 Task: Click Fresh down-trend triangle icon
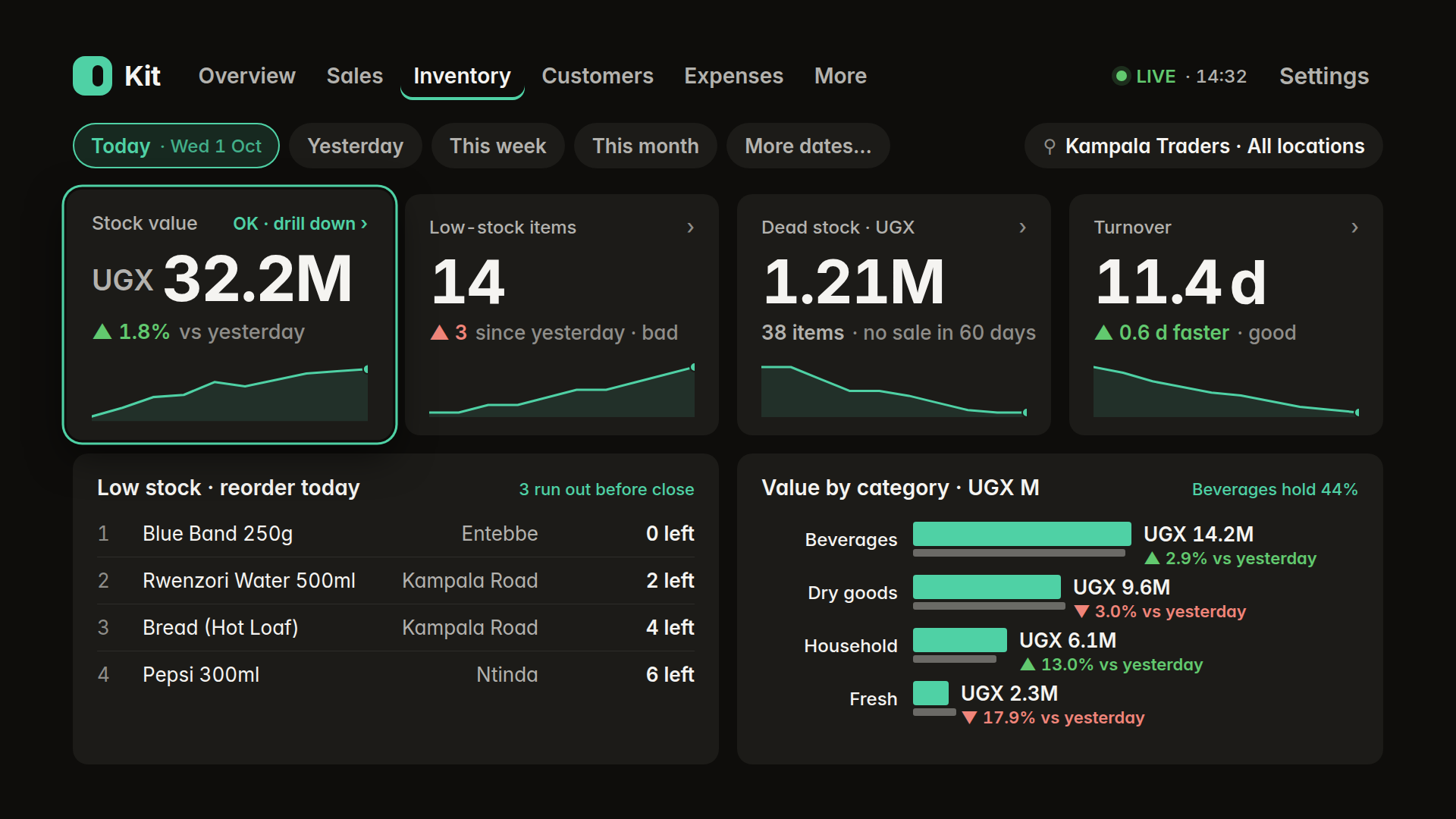pos(969,717)
